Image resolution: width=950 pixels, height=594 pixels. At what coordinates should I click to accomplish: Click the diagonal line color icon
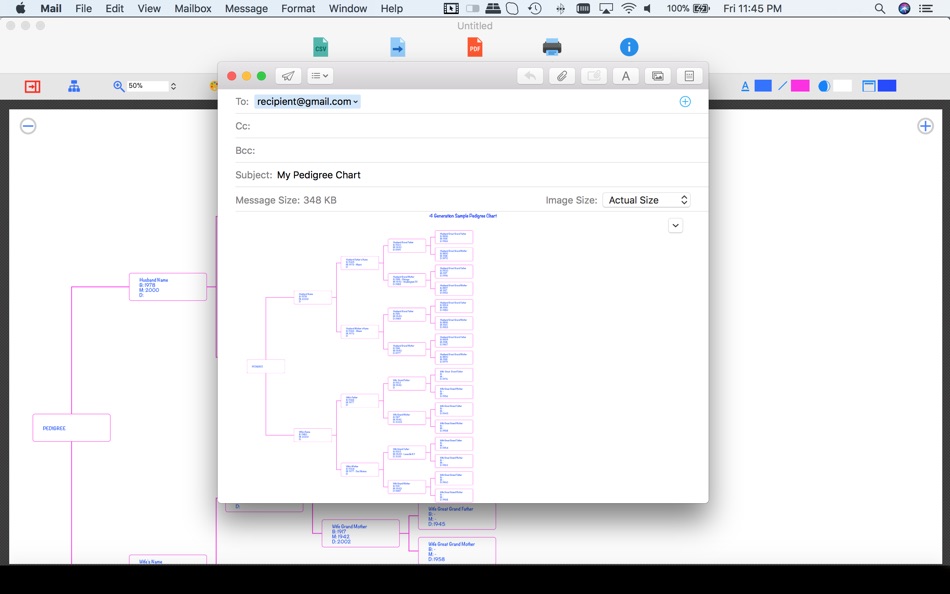pos(783,86)
